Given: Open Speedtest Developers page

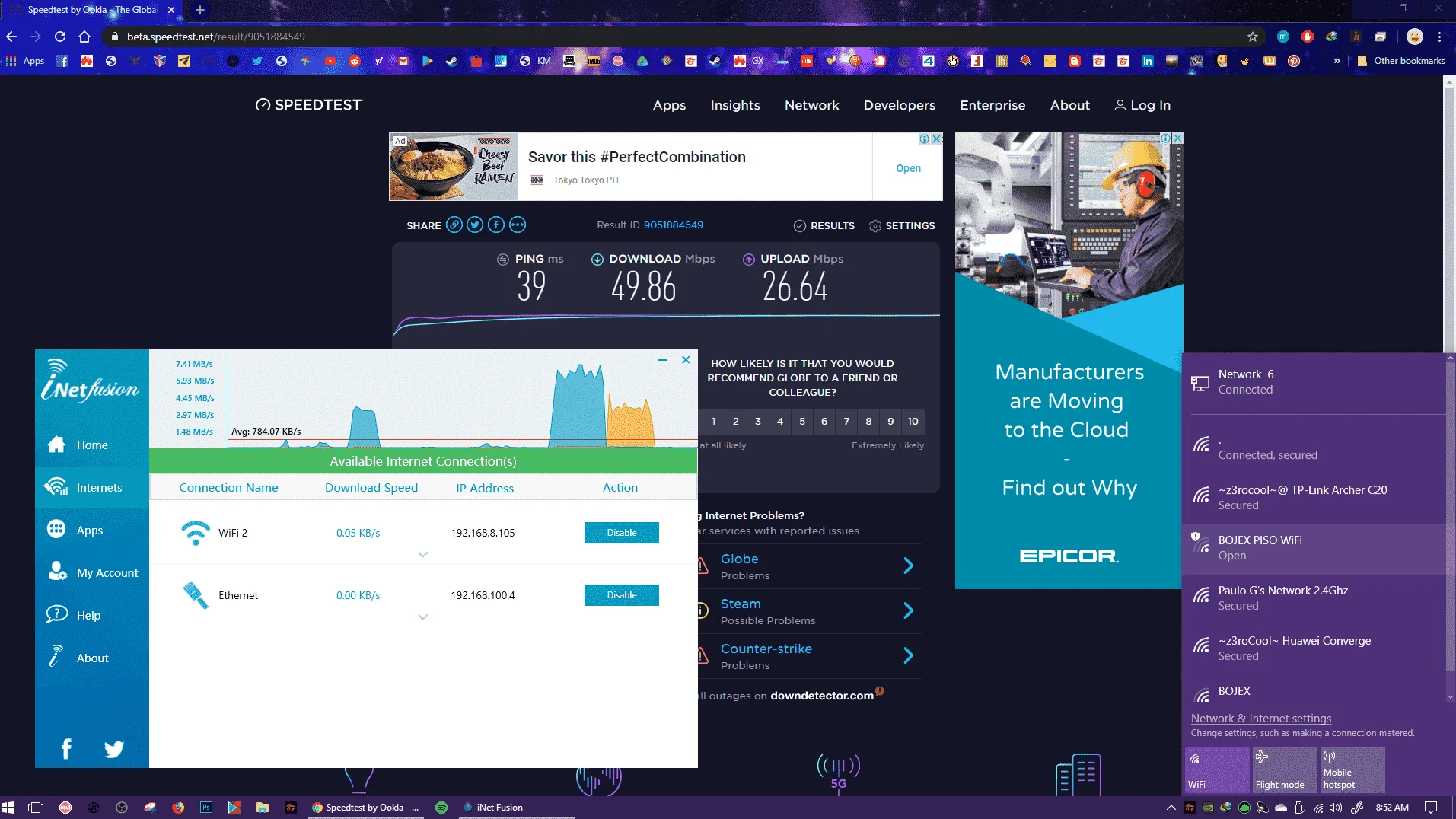Looking at the screenshot, I should (900, 105).
